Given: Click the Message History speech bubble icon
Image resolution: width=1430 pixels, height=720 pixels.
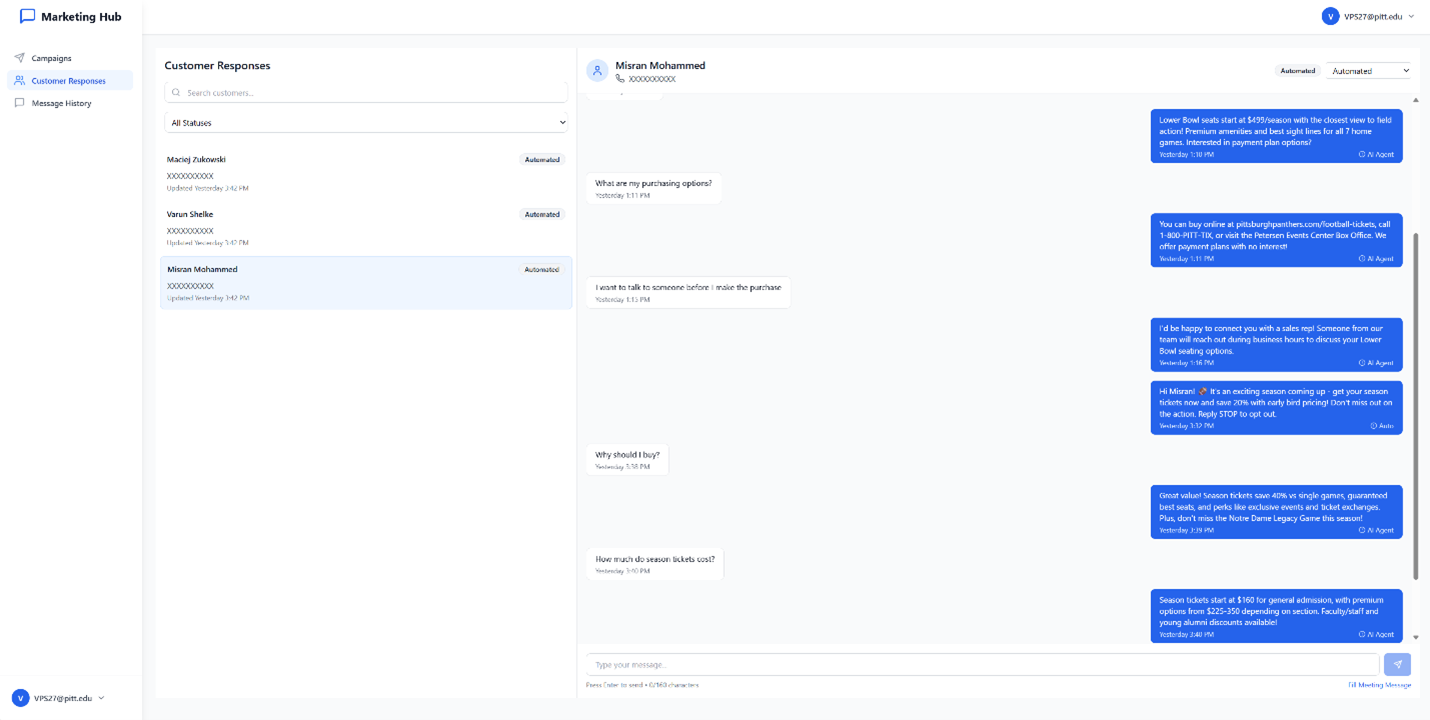Looking at the screenshot, I should pyautogui.click(x=19, y=103).
